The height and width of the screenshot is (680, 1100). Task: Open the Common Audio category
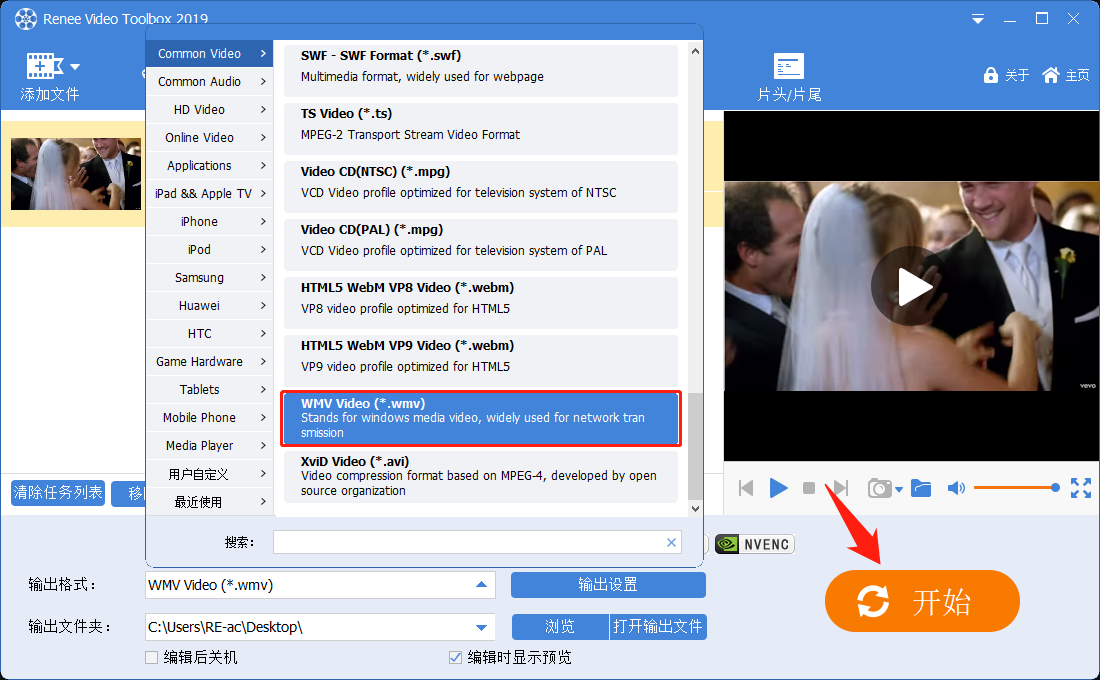(x=209, y=81)
